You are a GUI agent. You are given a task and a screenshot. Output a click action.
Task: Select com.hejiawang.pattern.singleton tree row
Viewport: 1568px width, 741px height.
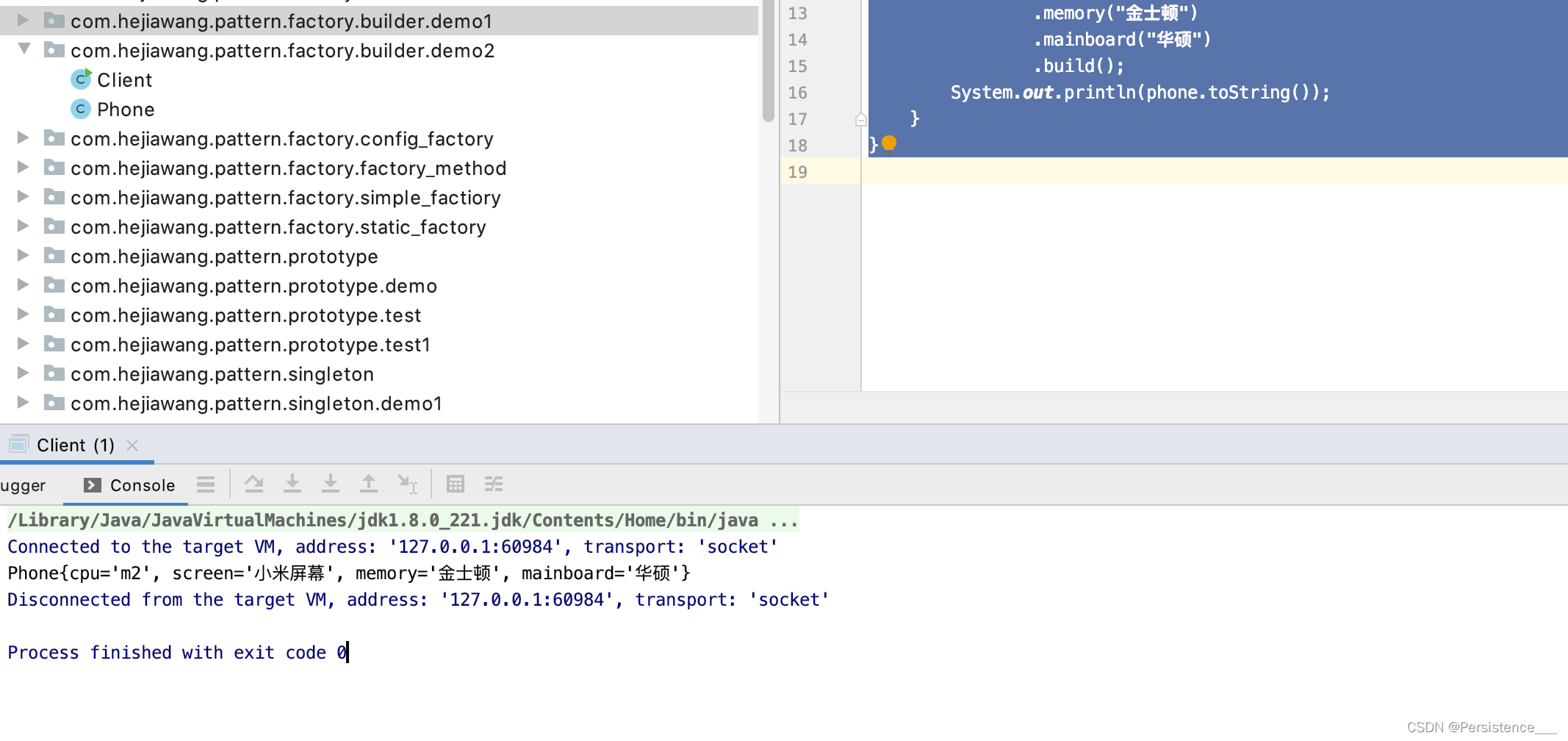pyautogui.click(x=379, y=373)
